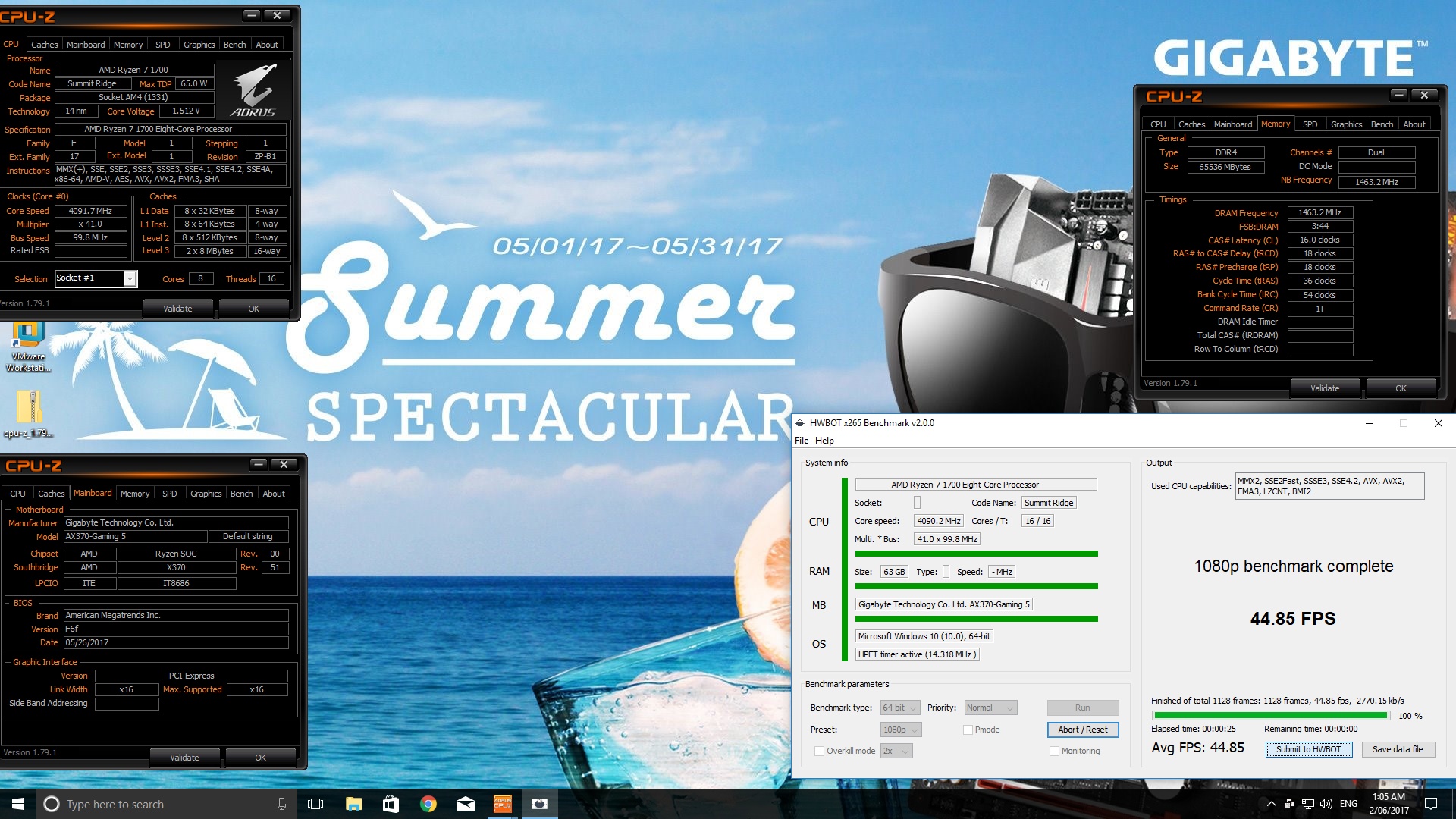Click Validate in CPU-Z Mainboard window

(x=184, y=758)
